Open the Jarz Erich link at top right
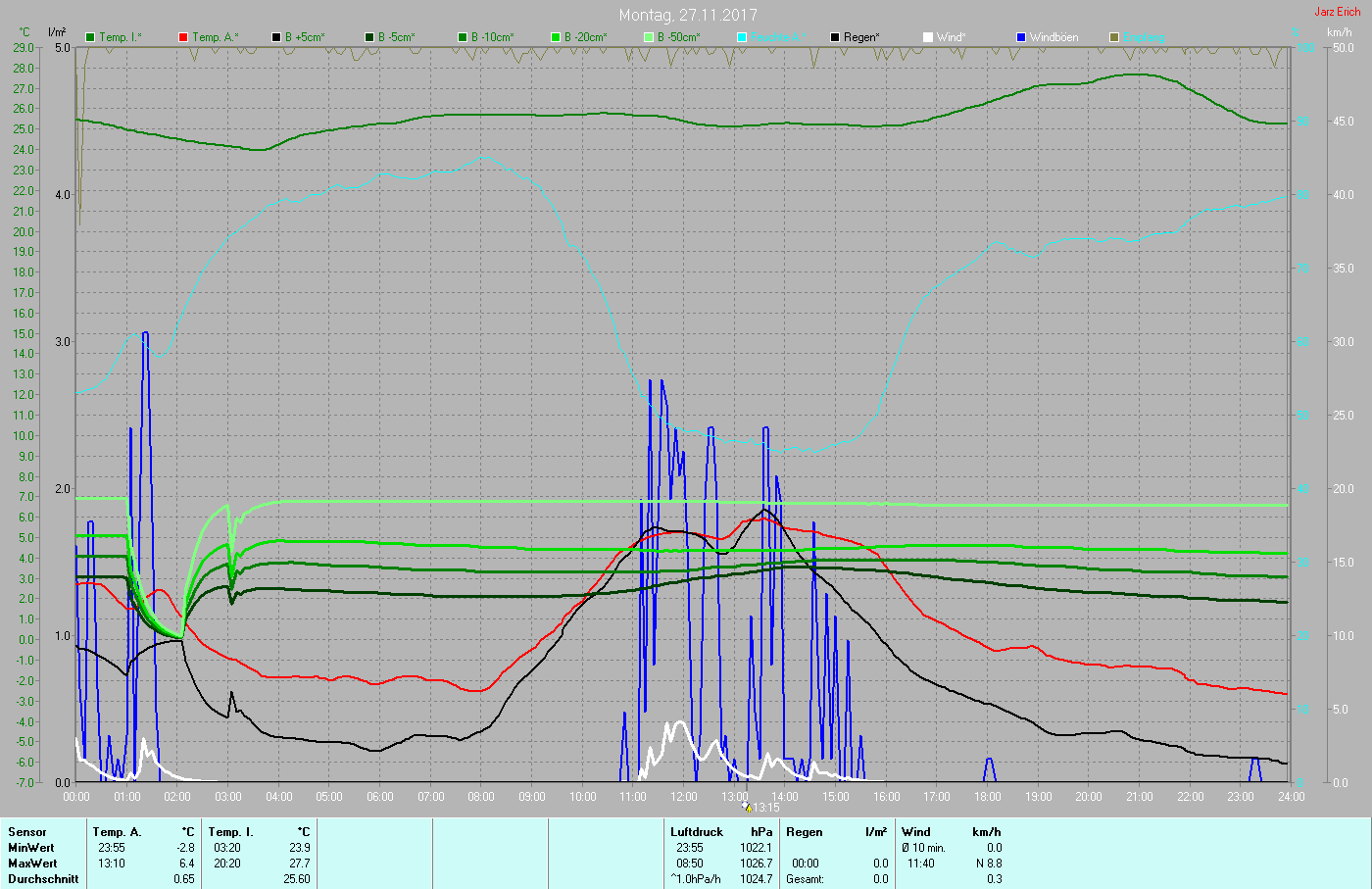Screen dimensions: 1372x889 pos(1337,12)
